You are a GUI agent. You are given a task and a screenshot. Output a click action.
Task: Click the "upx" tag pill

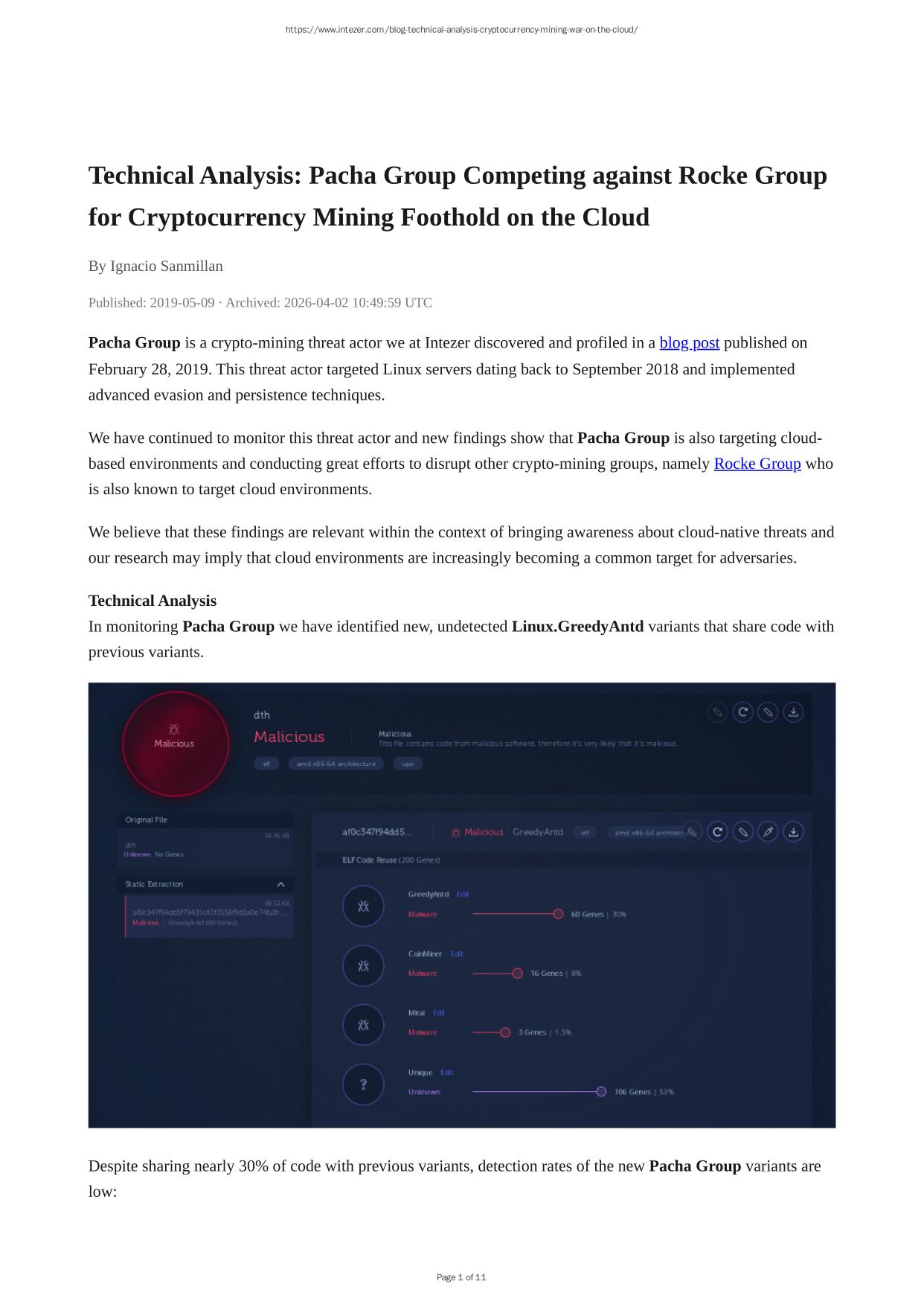pyautogui.click(x=408, y=764)
